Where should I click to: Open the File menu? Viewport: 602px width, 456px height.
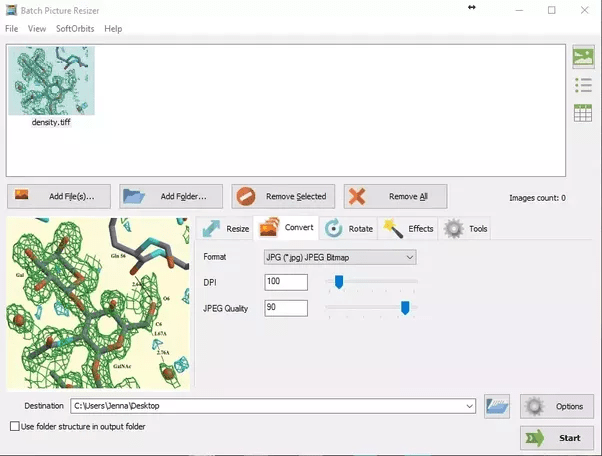(x=12, y=29)
